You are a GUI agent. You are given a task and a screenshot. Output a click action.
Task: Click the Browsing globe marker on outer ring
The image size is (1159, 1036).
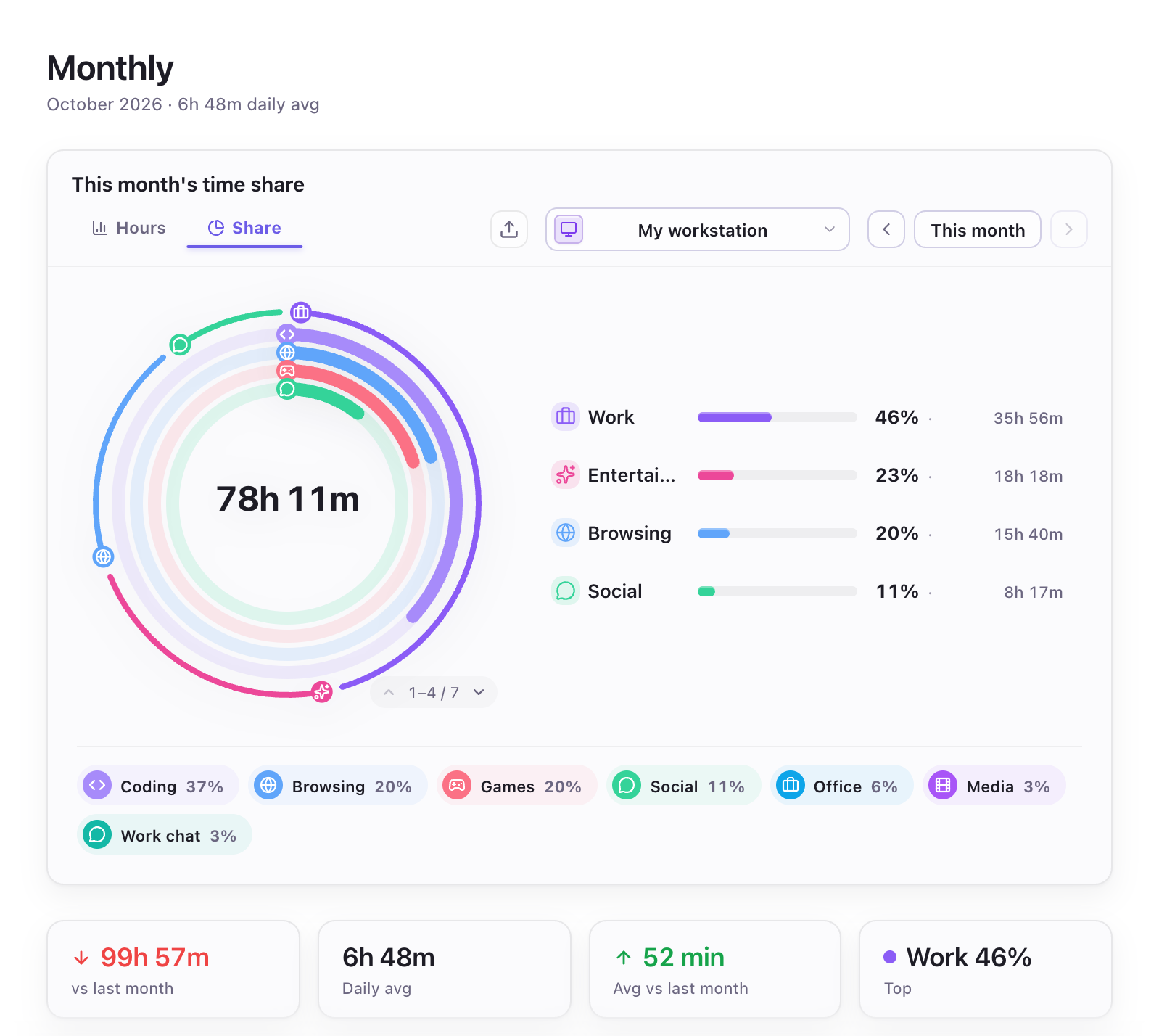tap(103, 556)
